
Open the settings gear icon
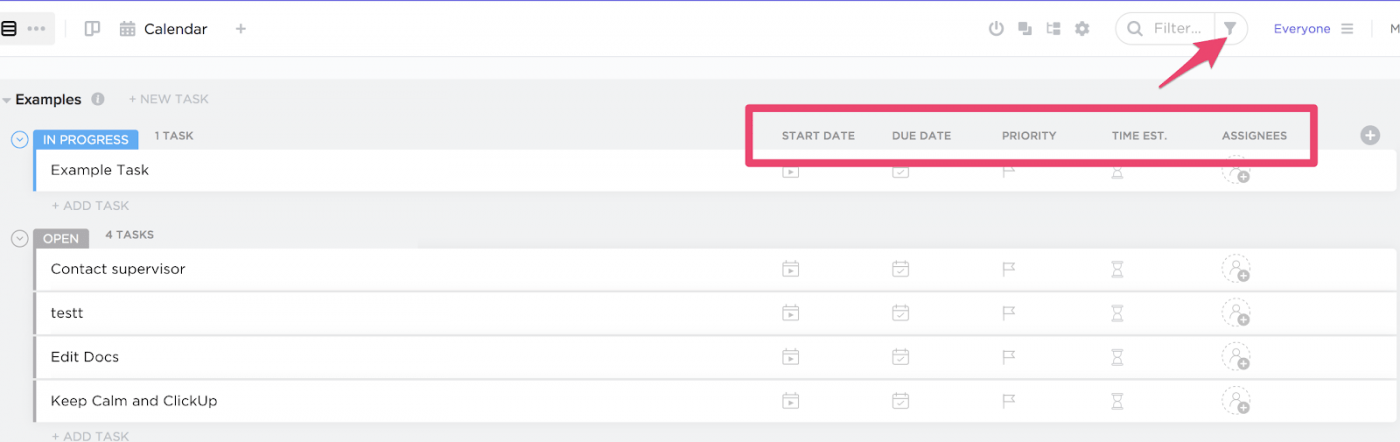[x=1082, y=29]
